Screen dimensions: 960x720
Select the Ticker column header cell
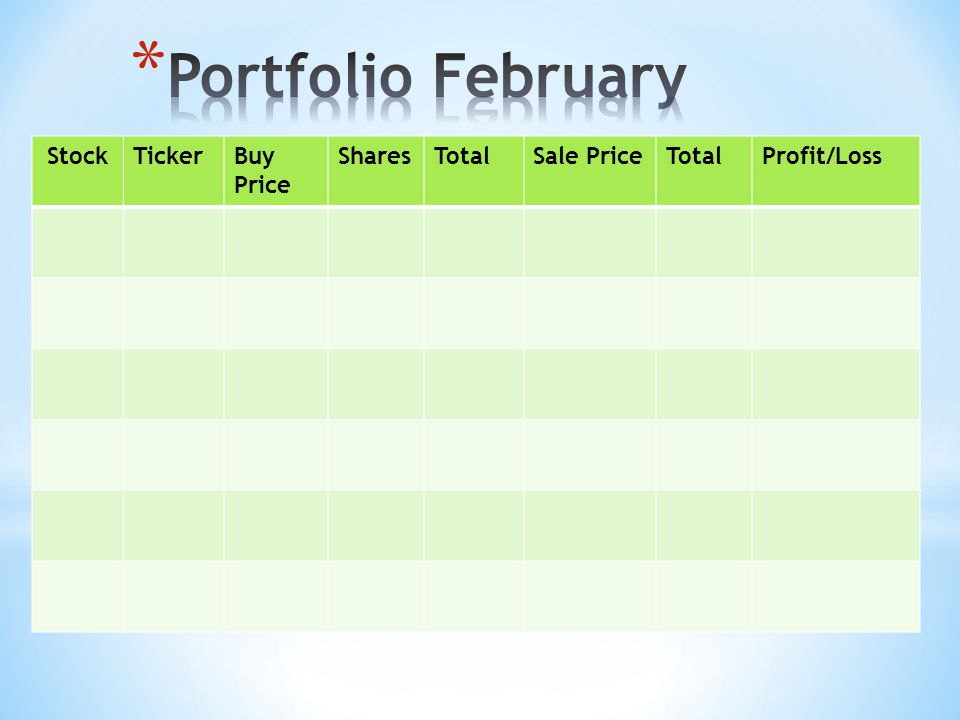173,171
